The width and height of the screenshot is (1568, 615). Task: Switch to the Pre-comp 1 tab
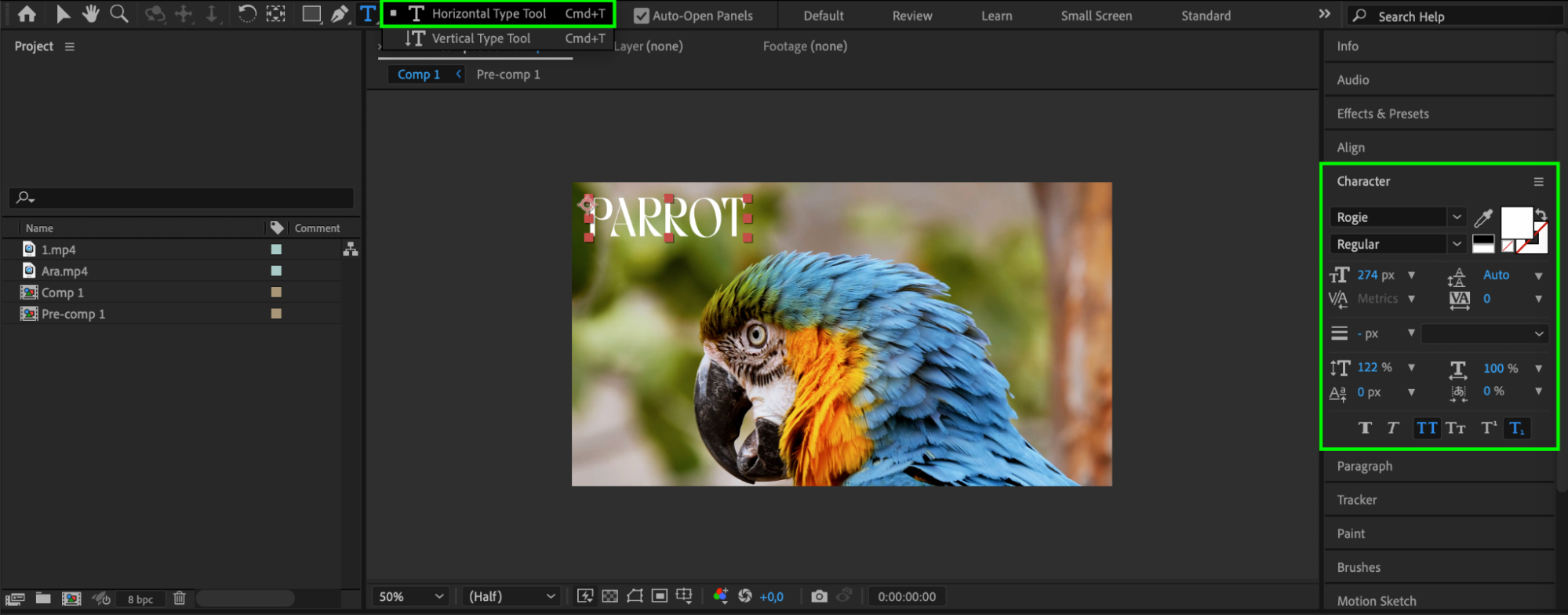tap(508, 75)
